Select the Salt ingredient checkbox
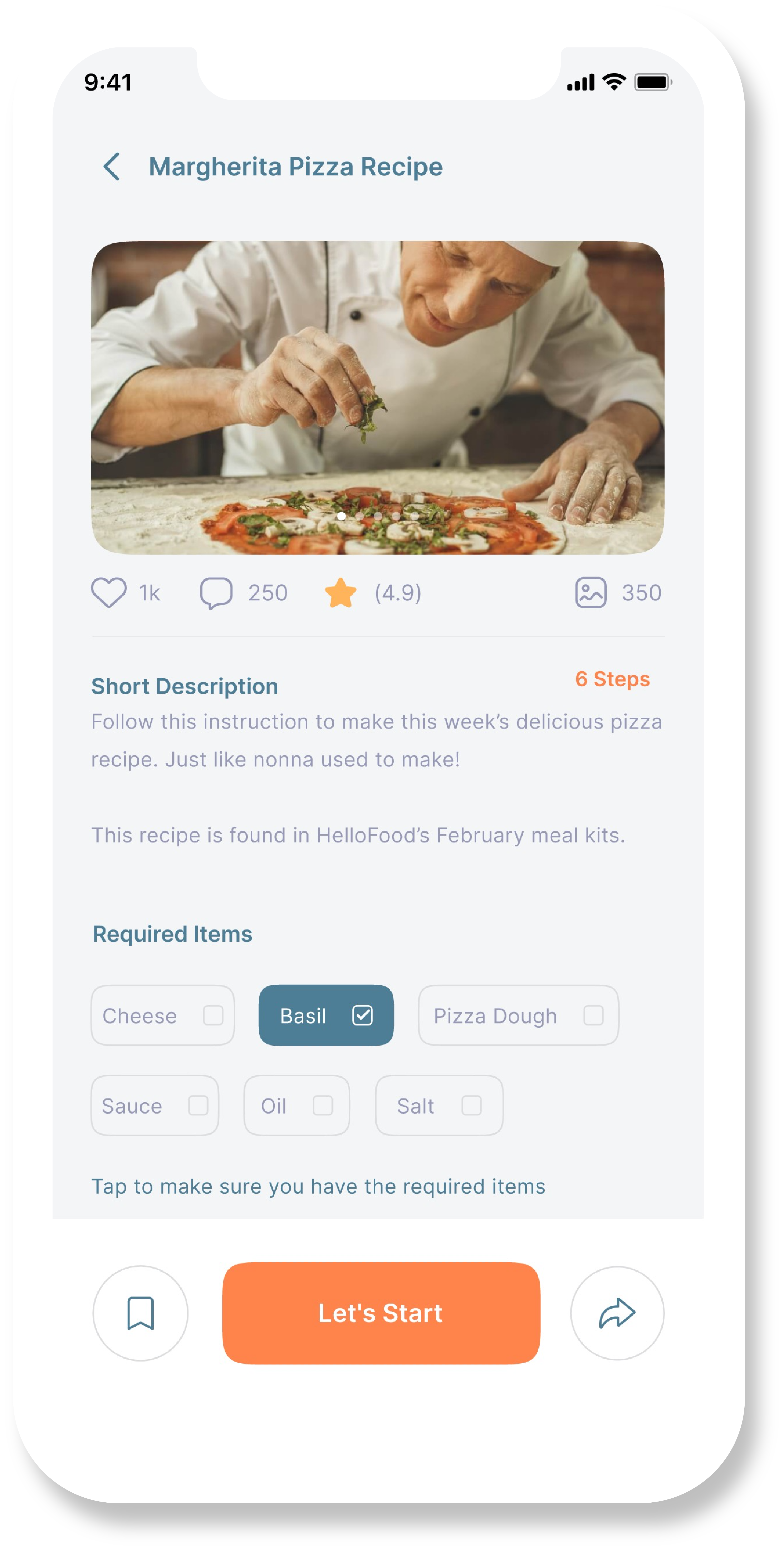The height and width of the screenshot is (1551, 784). [471, 1105]
